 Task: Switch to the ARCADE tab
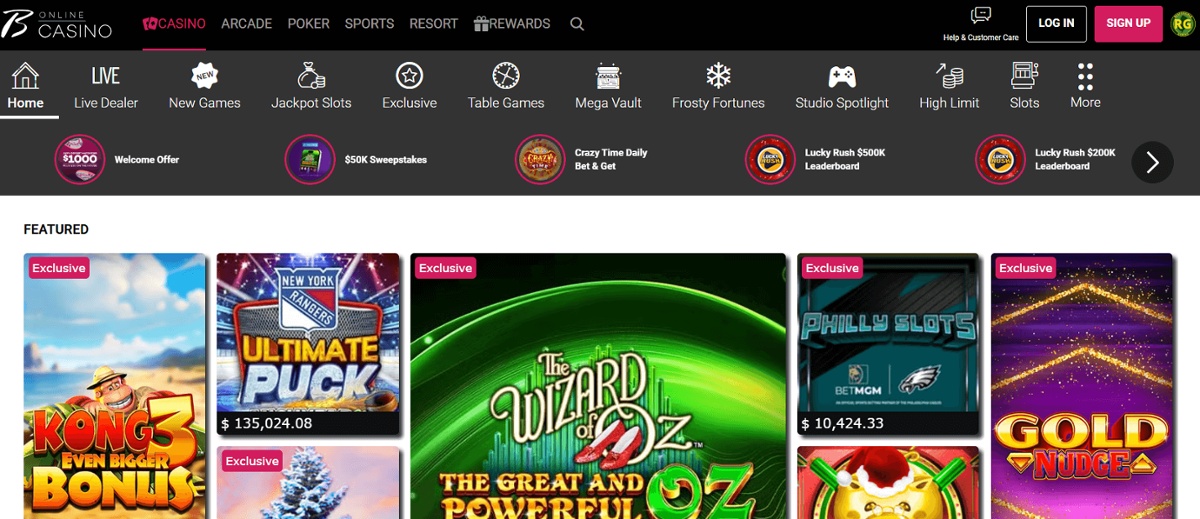tap(246, 24)
